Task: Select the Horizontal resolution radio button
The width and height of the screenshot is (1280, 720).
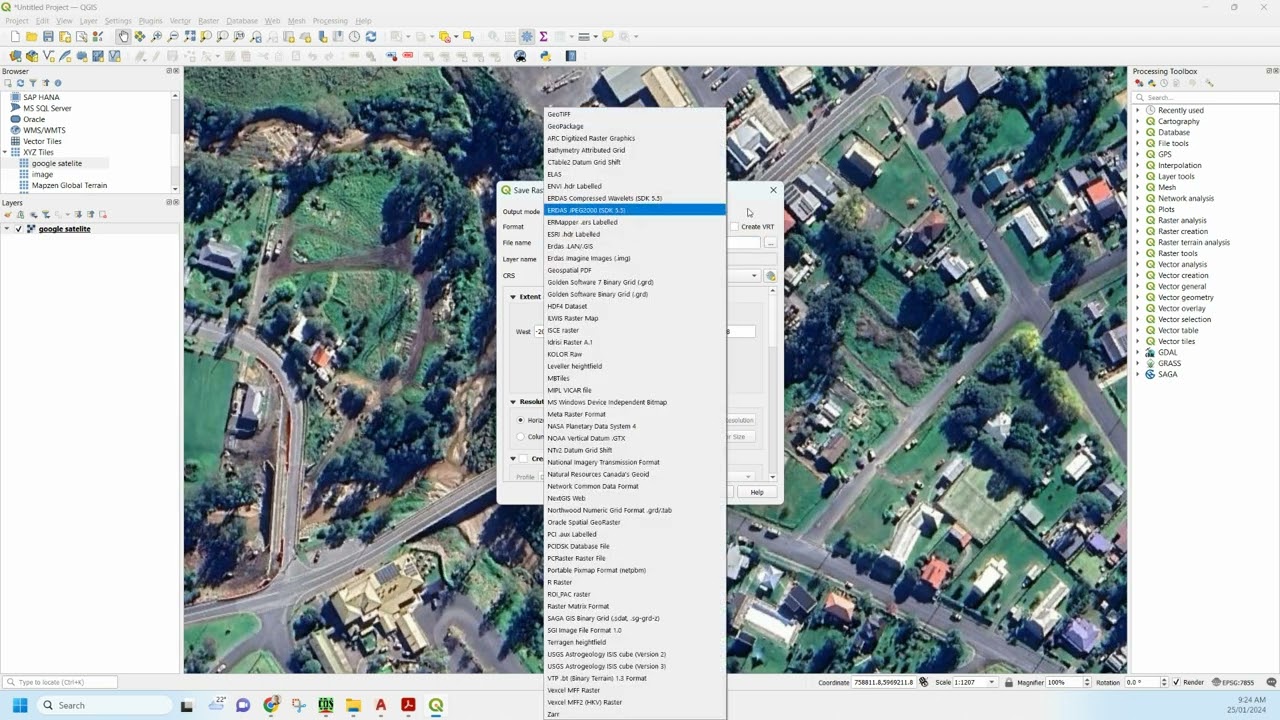Action: coord(521,420)
